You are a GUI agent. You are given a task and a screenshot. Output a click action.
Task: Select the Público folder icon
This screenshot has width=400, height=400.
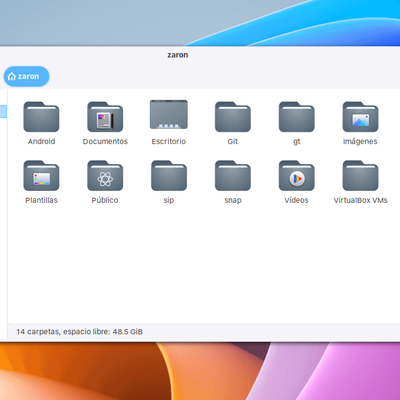(x=105, y=176)
